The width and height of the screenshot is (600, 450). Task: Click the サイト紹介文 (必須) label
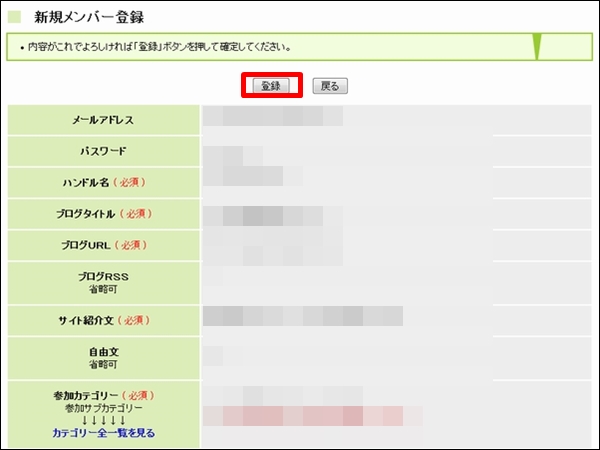click(104, 320)
